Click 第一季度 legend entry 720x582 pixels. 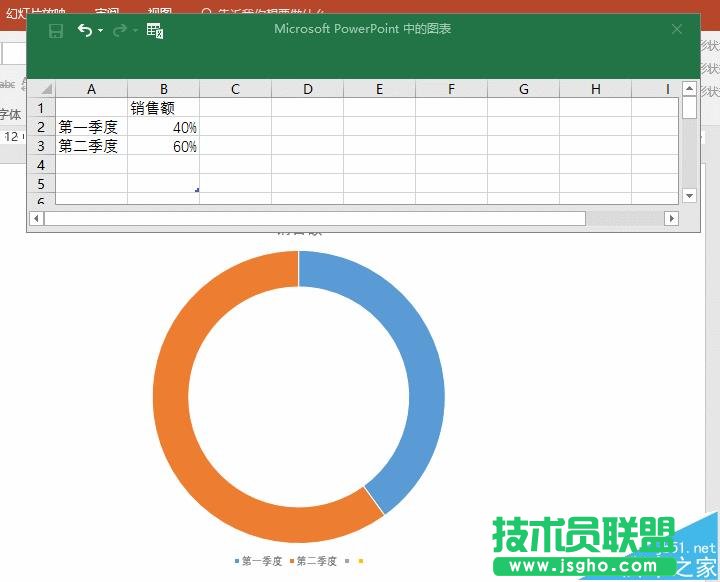point(258,561)
